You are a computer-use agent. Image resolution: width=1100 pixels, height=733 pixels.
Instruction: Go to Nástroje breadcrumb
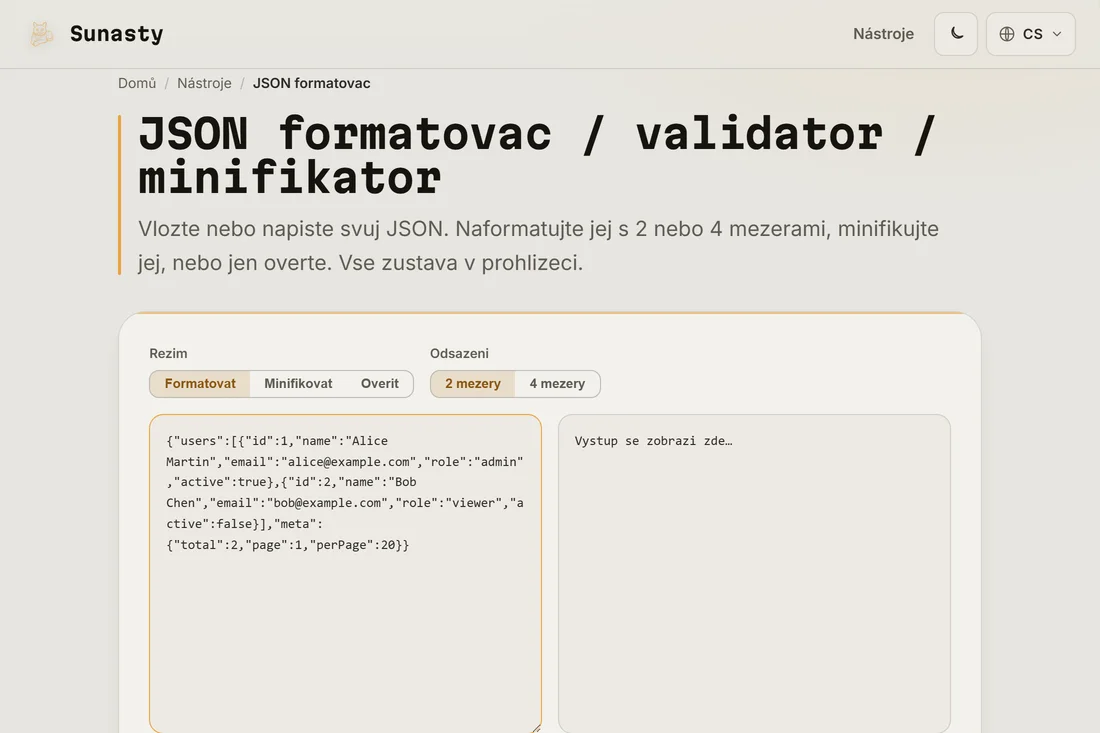[204, 83]
